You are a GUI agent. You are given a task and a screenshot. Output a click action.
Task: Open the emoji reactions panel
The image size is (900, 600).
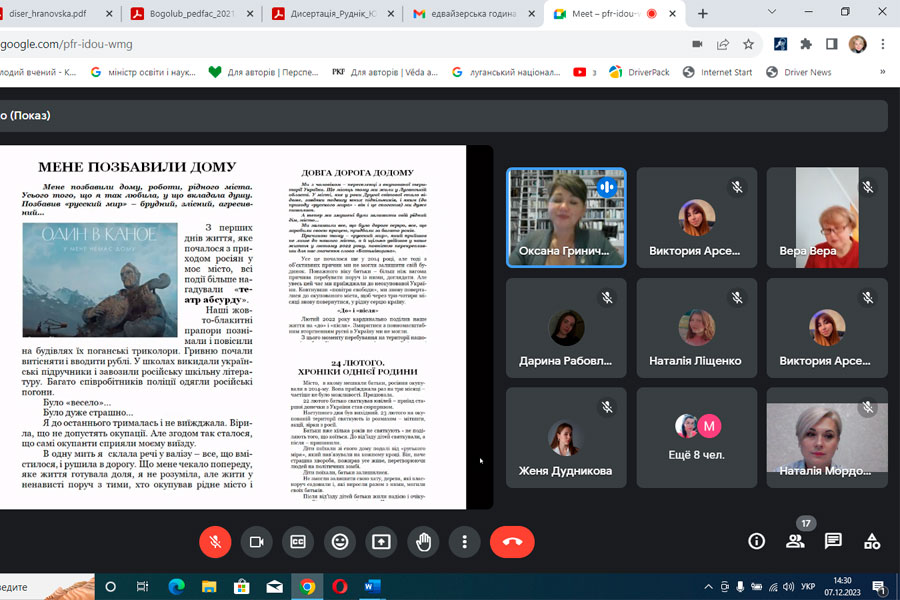pyautogui.click(x=339, y=541)
